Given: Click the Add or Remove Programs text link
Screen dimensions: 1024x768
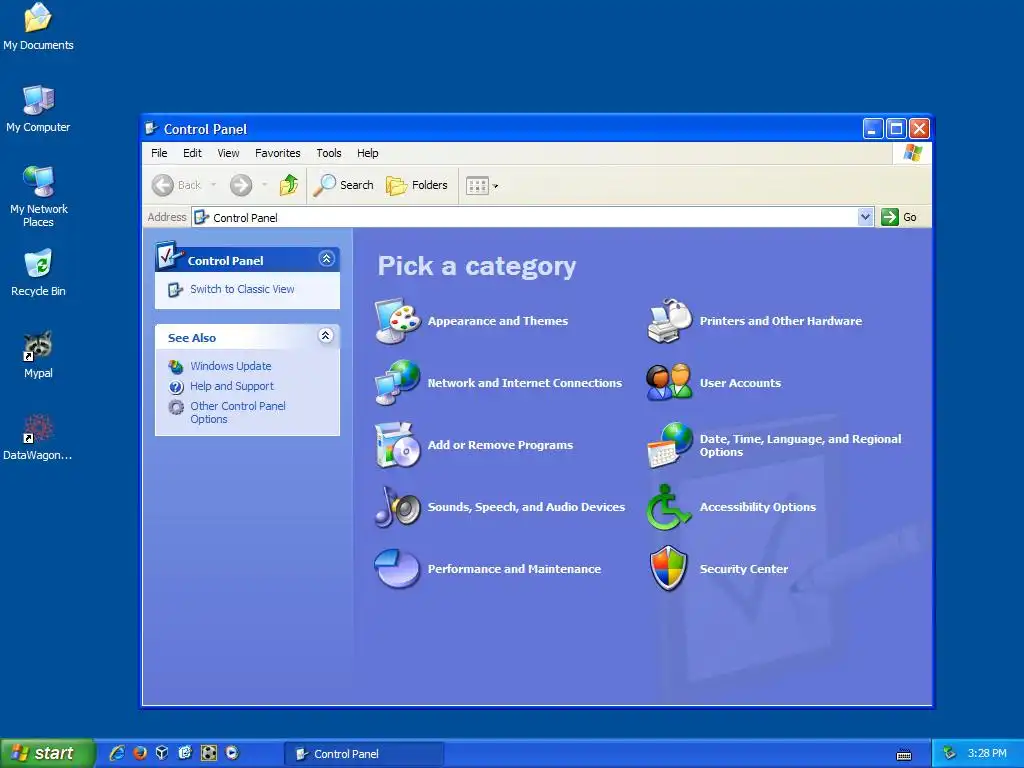Looking at the screenshot, I should pyautogui.click(x=500, y=445).
